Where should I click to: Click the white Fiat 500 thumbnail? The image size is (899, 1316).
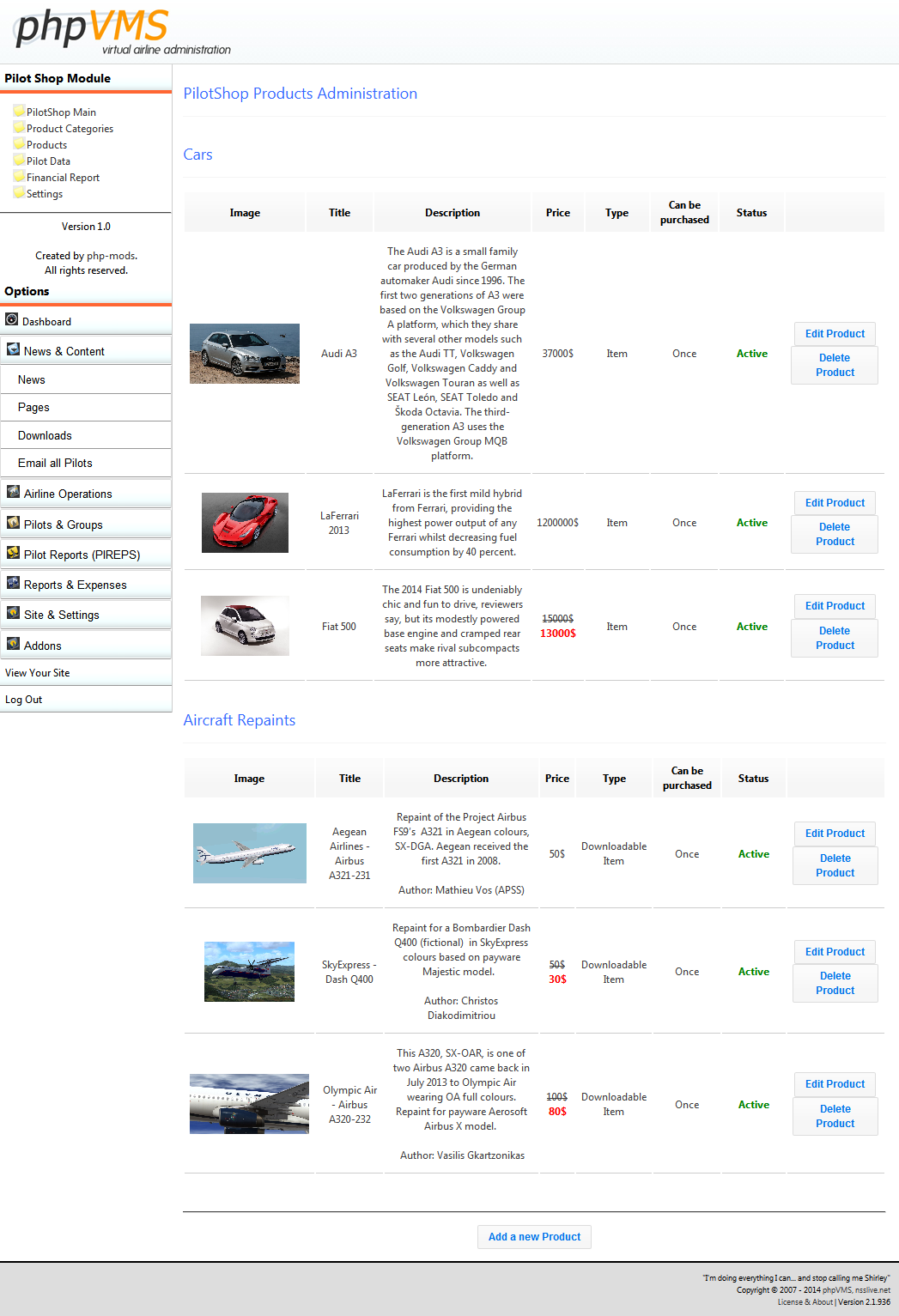tap(245, 626)
